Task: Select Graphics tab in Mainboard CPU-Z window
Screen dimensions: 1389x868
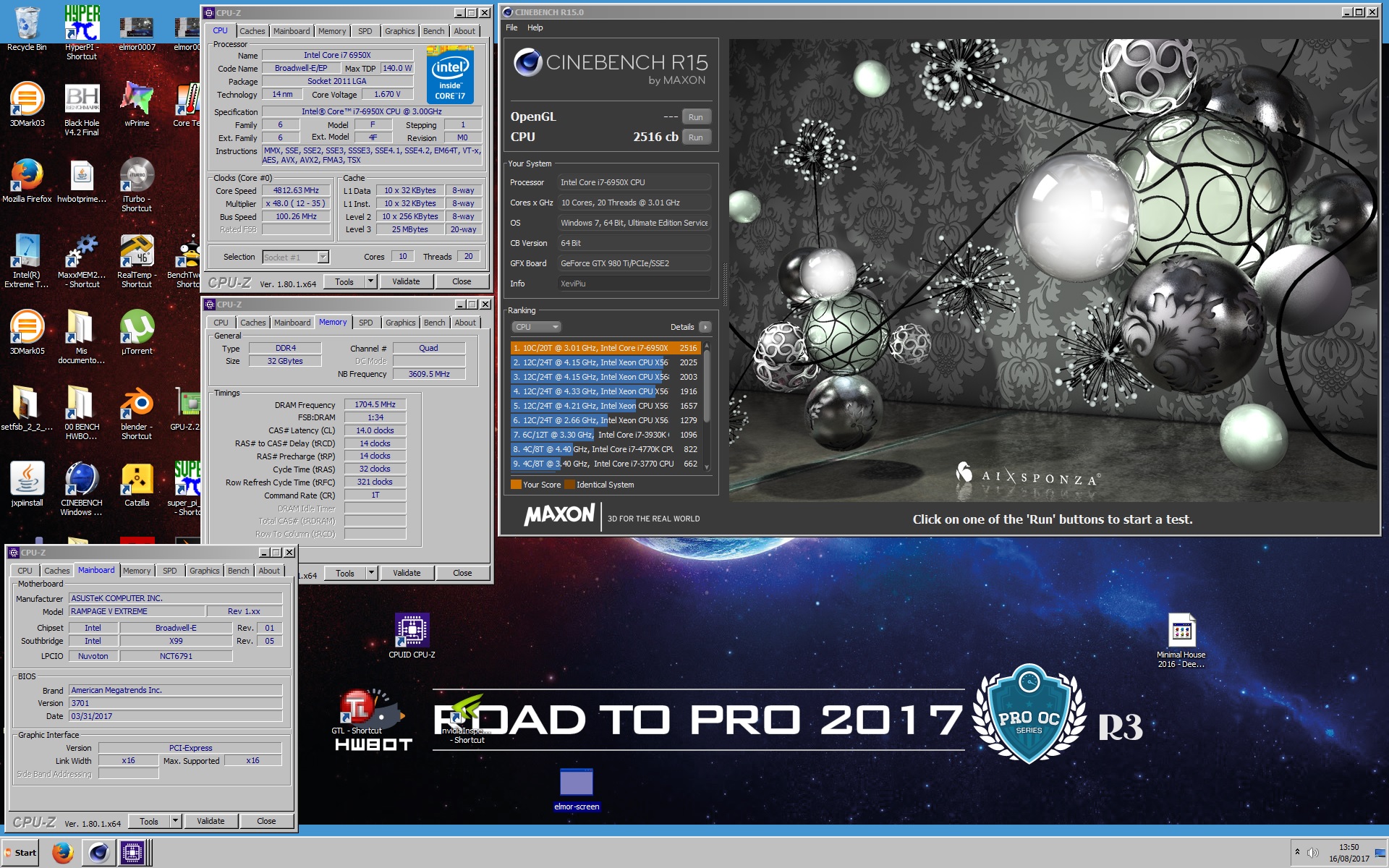Action: click(x=205, y=571)
